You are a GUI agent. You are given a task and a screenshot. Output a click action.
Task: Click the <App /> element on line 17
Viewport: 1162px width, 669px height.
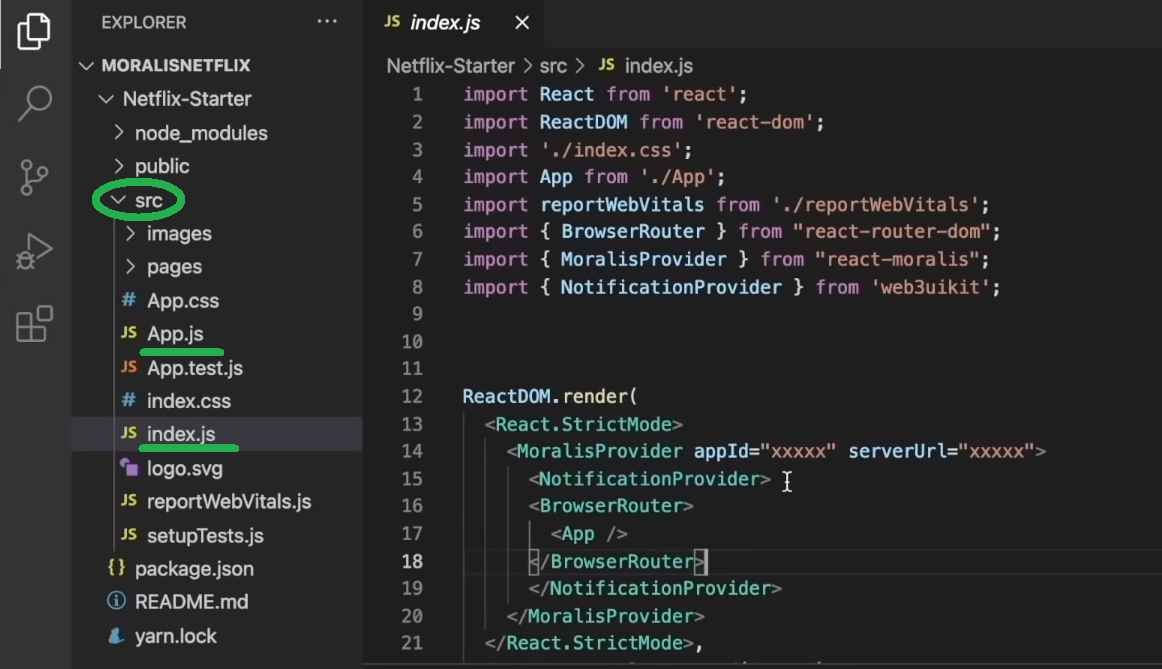(589, 534)
